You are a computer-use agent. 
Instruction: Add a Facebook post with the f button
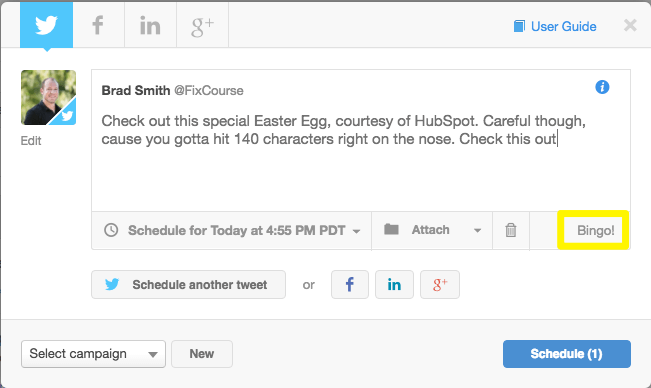click(350, 285)
